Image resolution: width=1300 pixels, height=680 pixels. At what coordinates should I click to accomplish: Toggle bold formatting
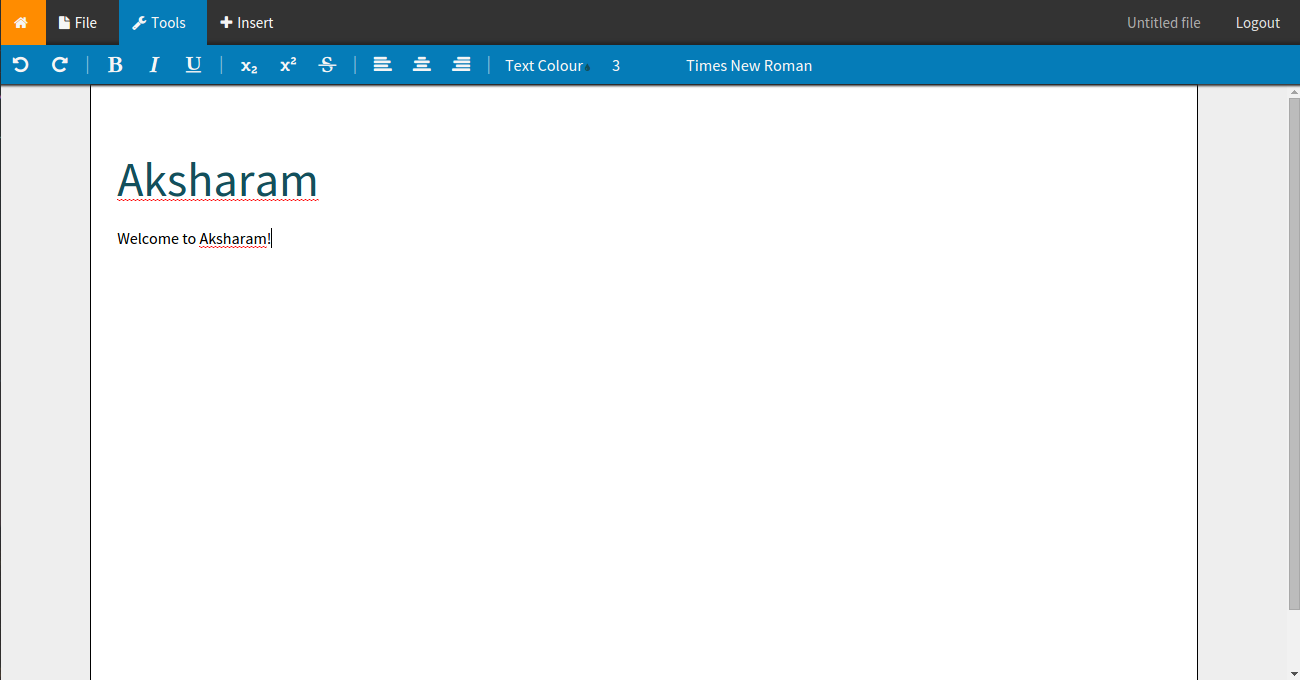[115, 64]
